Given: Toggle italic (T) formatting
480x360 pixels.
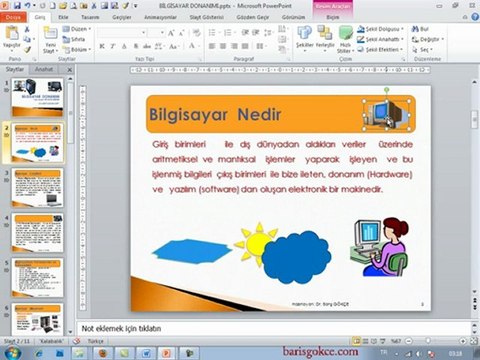Looking at the screenshot, I should tap(113, 46).
